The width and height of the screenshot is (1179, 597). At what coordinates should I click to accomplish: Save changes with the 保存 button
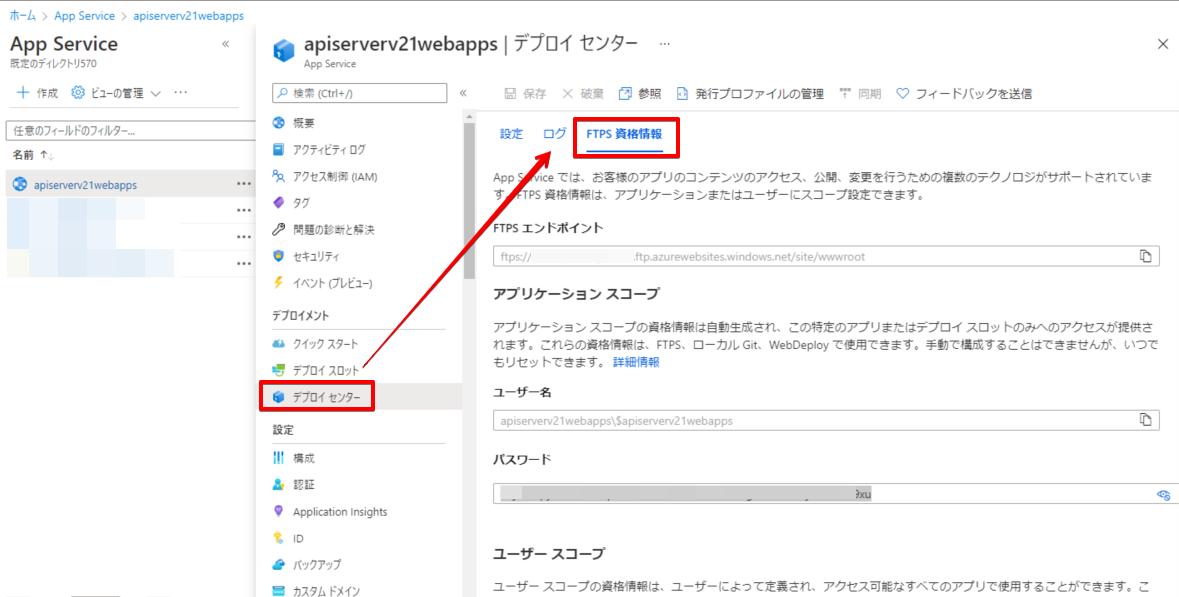(527, 93)
